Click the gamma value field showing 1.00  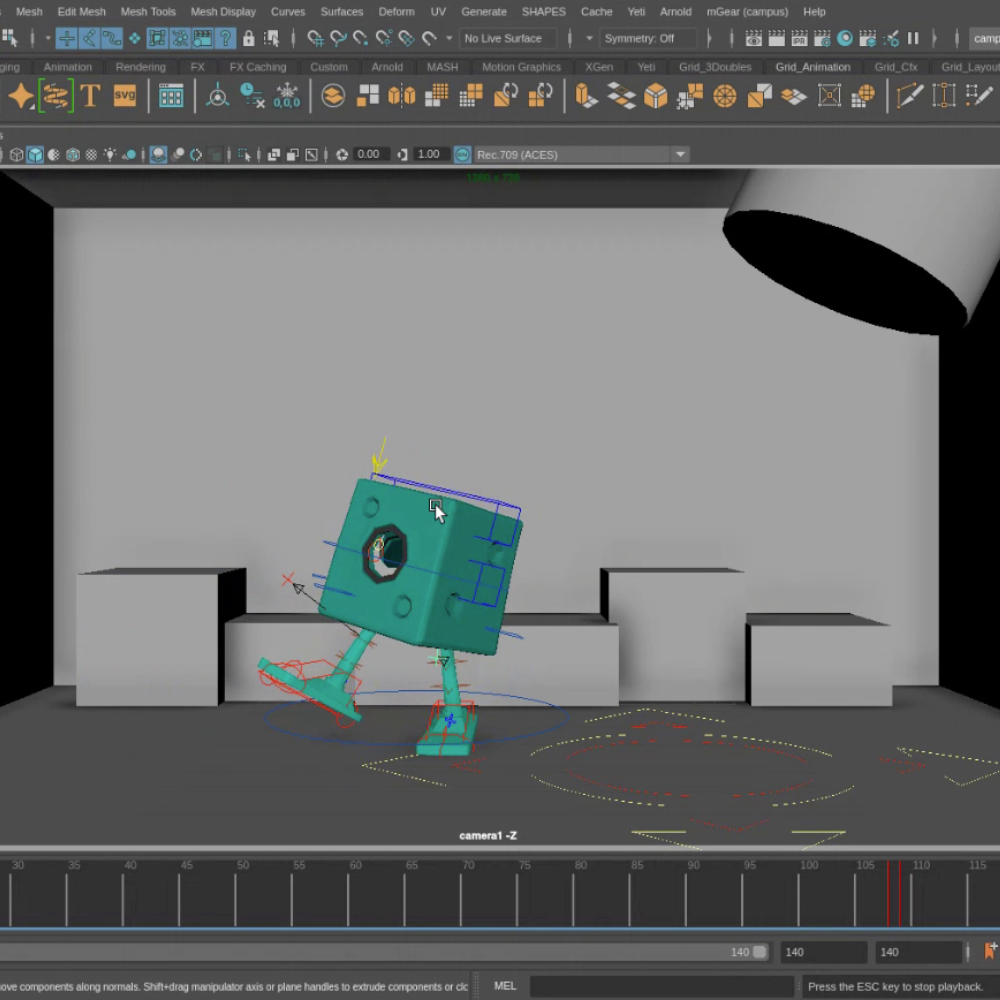429,155
